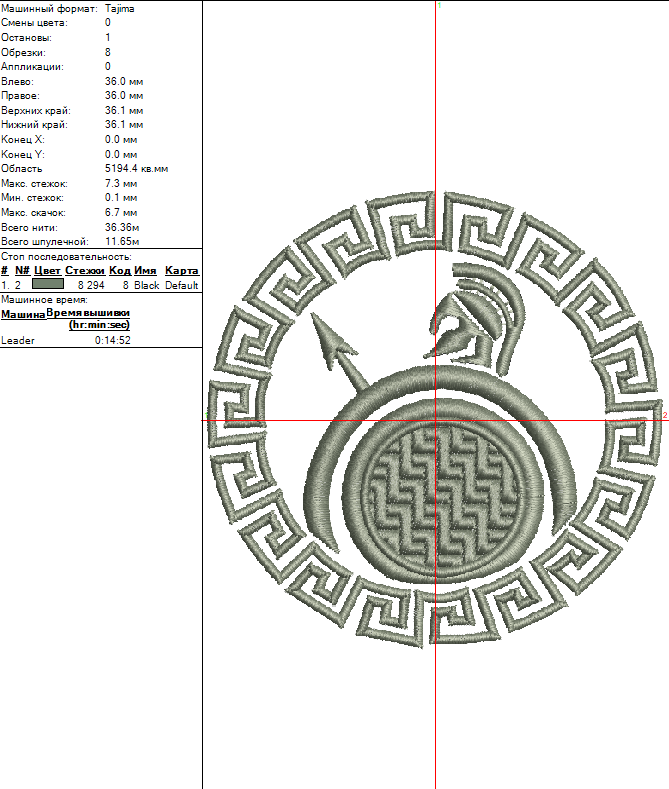Click the 'Аппликации:' label
The height and width of the screenshot is (789, 669).
[32, 66]
